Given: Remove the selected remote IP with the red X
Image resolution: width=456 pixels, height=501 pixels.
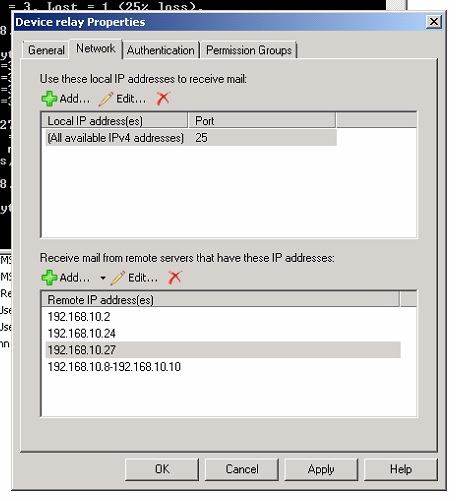Looking at the screenshot, I should pos(175,277).
